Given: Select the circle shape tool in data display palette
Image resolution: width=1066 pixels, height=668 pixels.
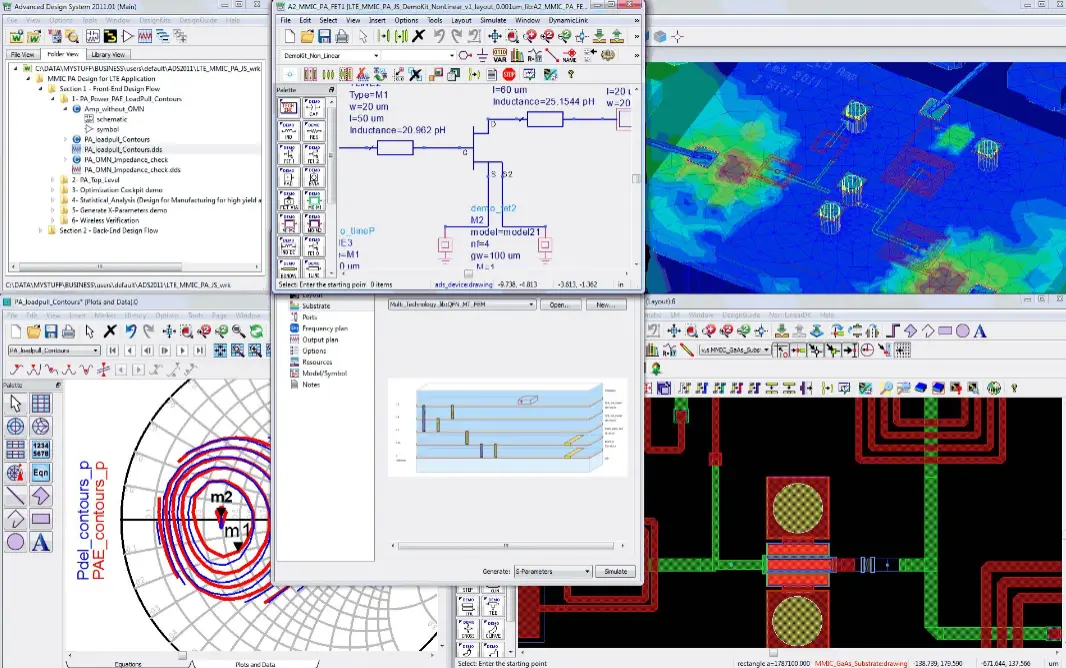Looking at the screenshot, I should [x=16, y=542].
